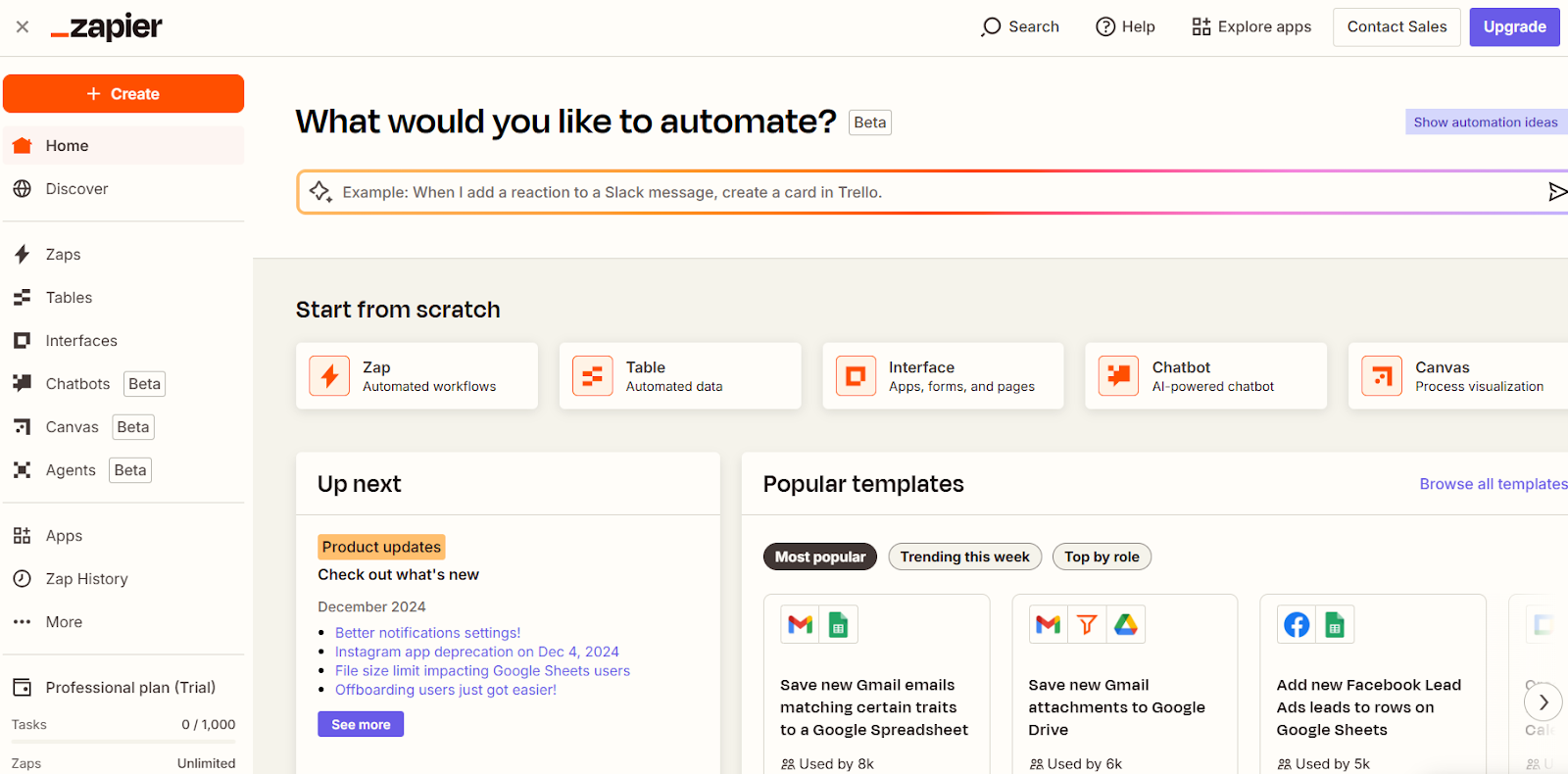The image size is (1568, 774).
Task: Click the Tasks 0 / 1,000 usage bar
Action: coord(123,742)
